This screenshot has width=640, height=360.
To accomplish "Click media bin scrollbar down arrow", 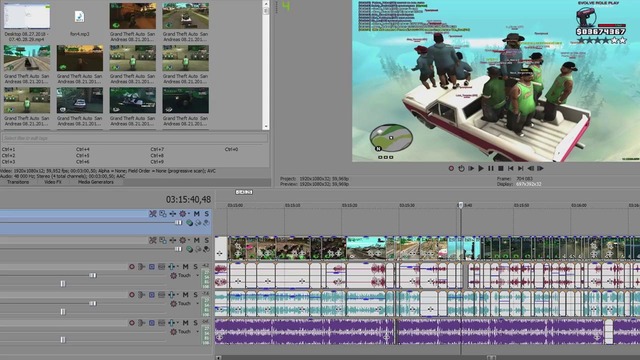I will [266, 127].
